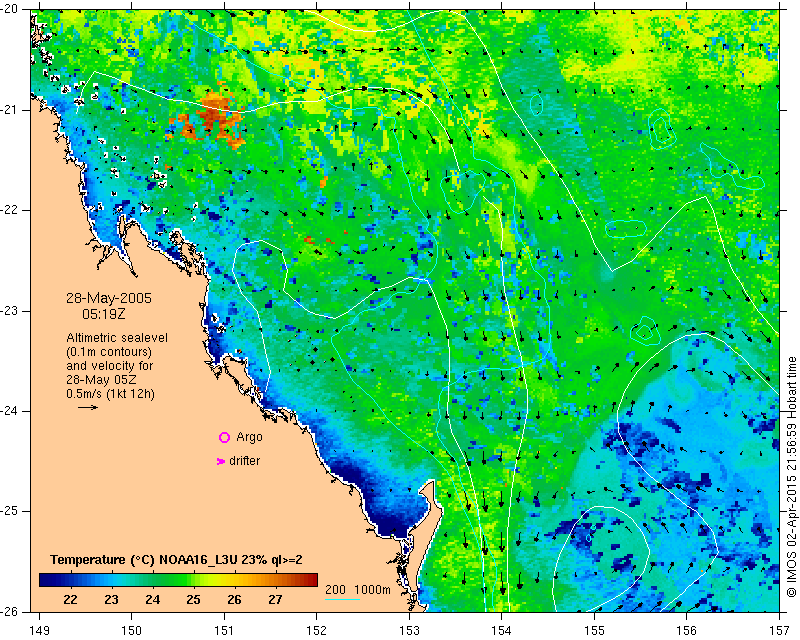This screenshot has height=640, width=800.
Task: Click longitude label 149 on the axis
Action: tap(40, 631)
